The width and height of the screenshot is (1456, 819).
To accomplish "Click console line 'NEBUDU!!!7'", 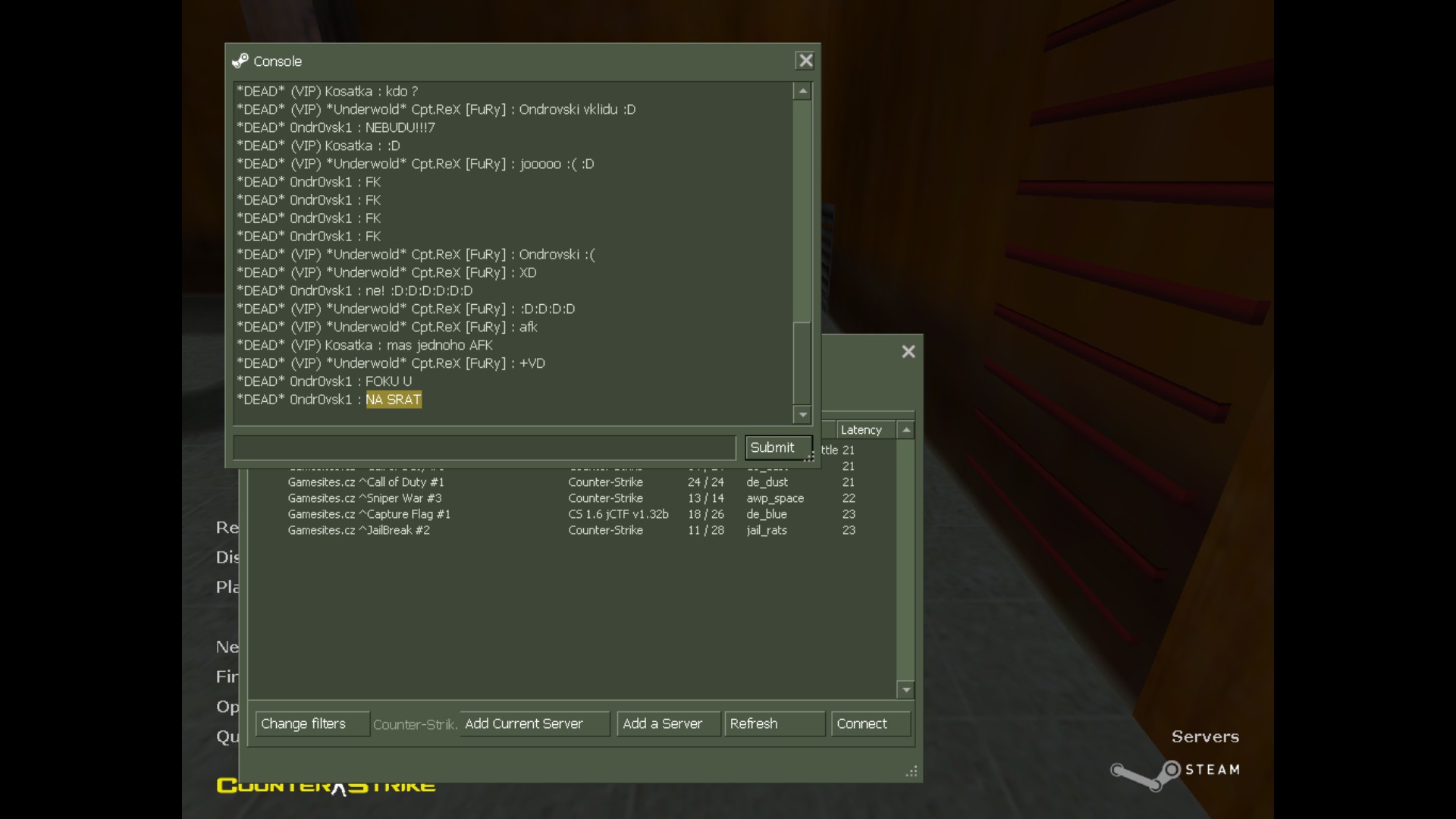I will click(x=336, y=127).
